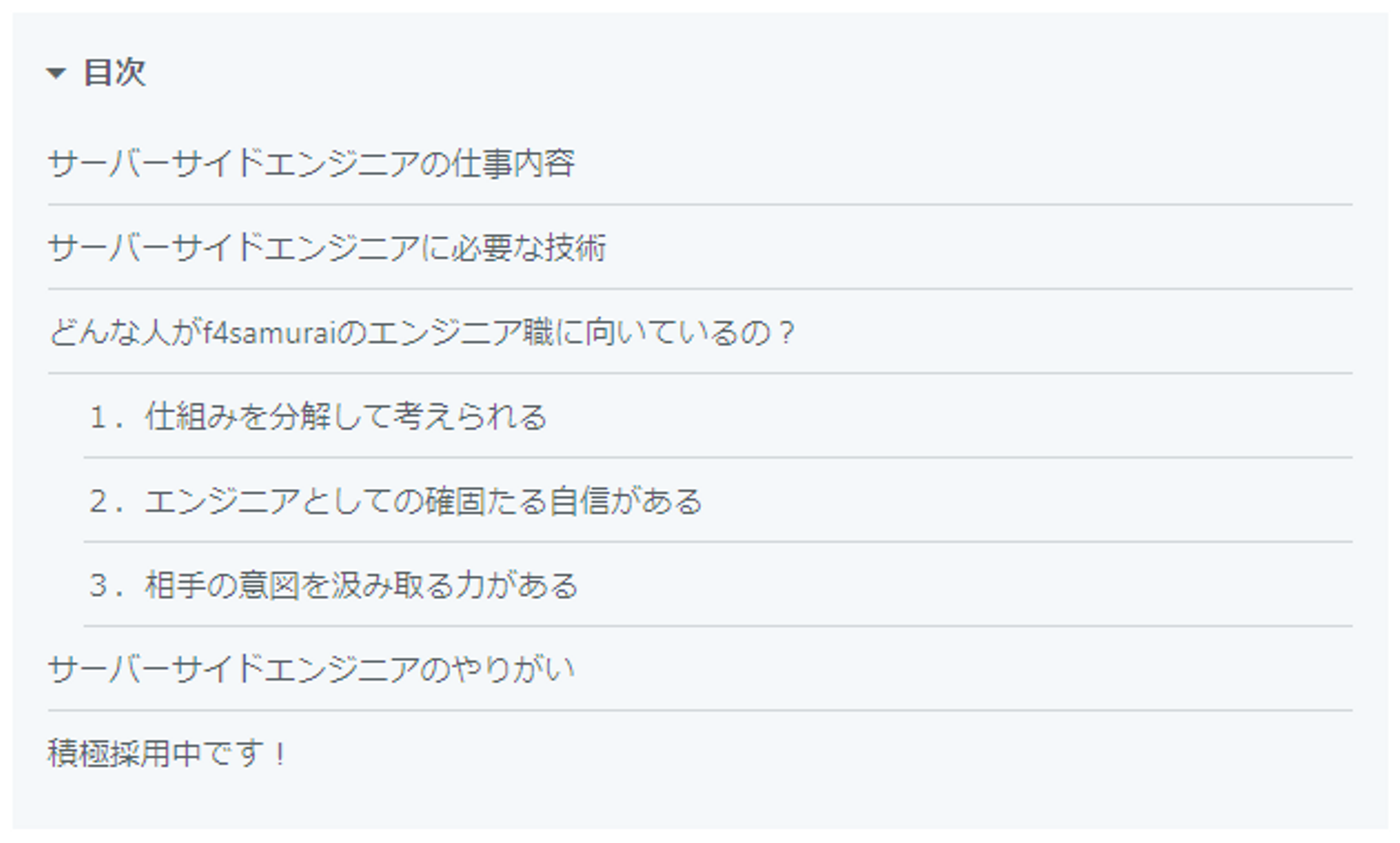Go to どんな人がf4samuraiのエンジニア職に向いているの？

click(x=422, y=333)
